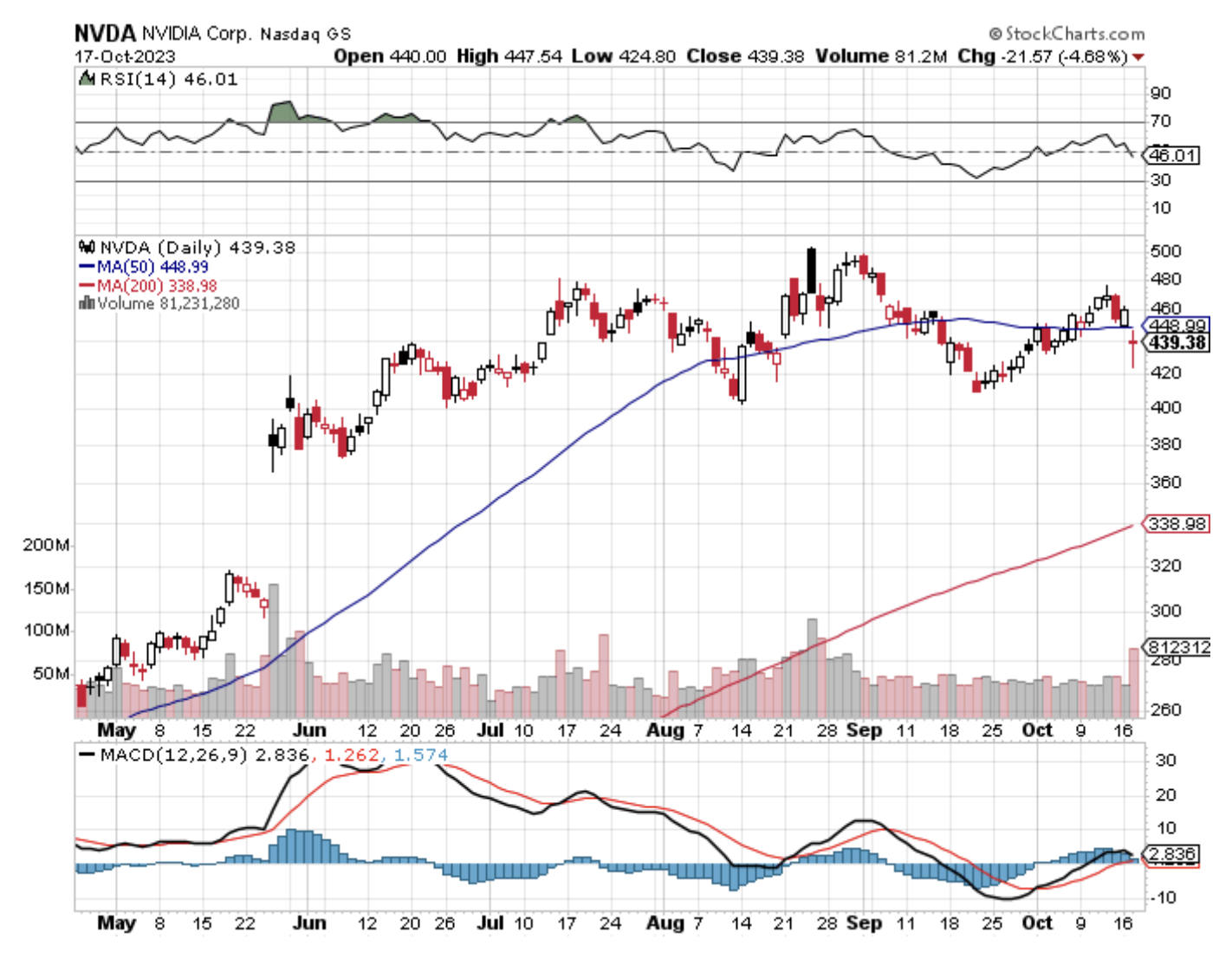This screenshot has height=965, width=1232.
Task: Click the RSI(14) 46.01 legend label
Action: click(168, 79)
